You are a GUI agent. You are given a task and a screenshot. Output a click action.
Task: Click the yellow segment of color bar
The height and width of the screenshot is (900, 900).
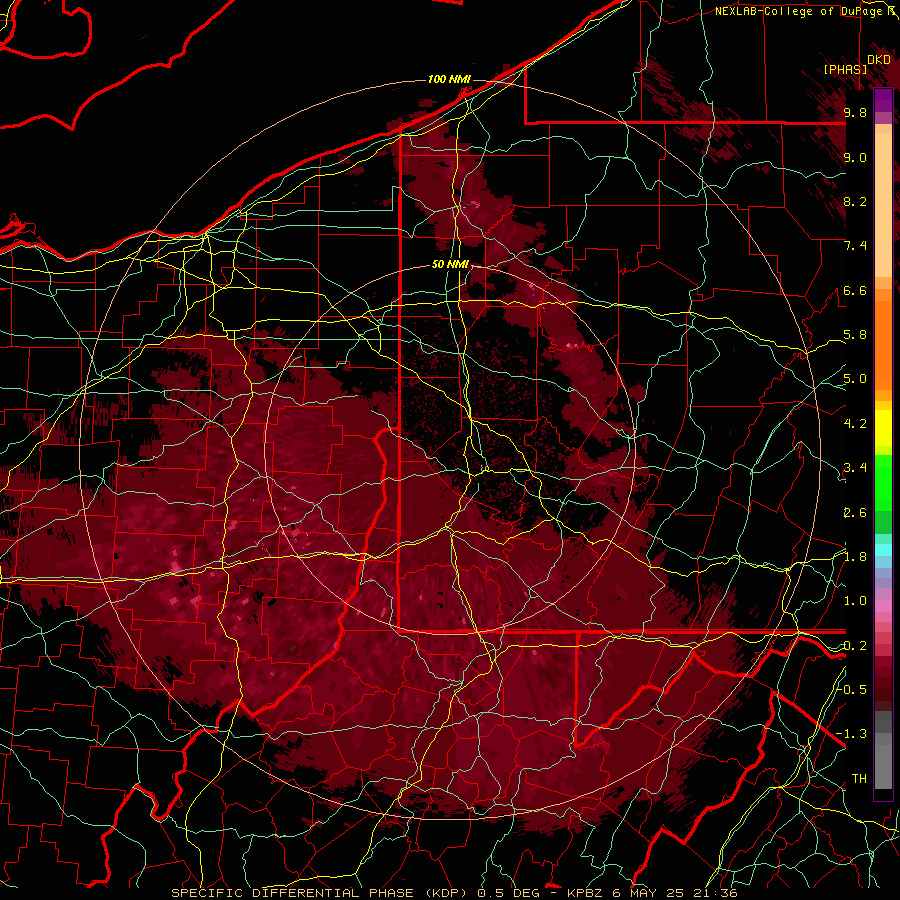pyautogui.click(x=883, y=428)
